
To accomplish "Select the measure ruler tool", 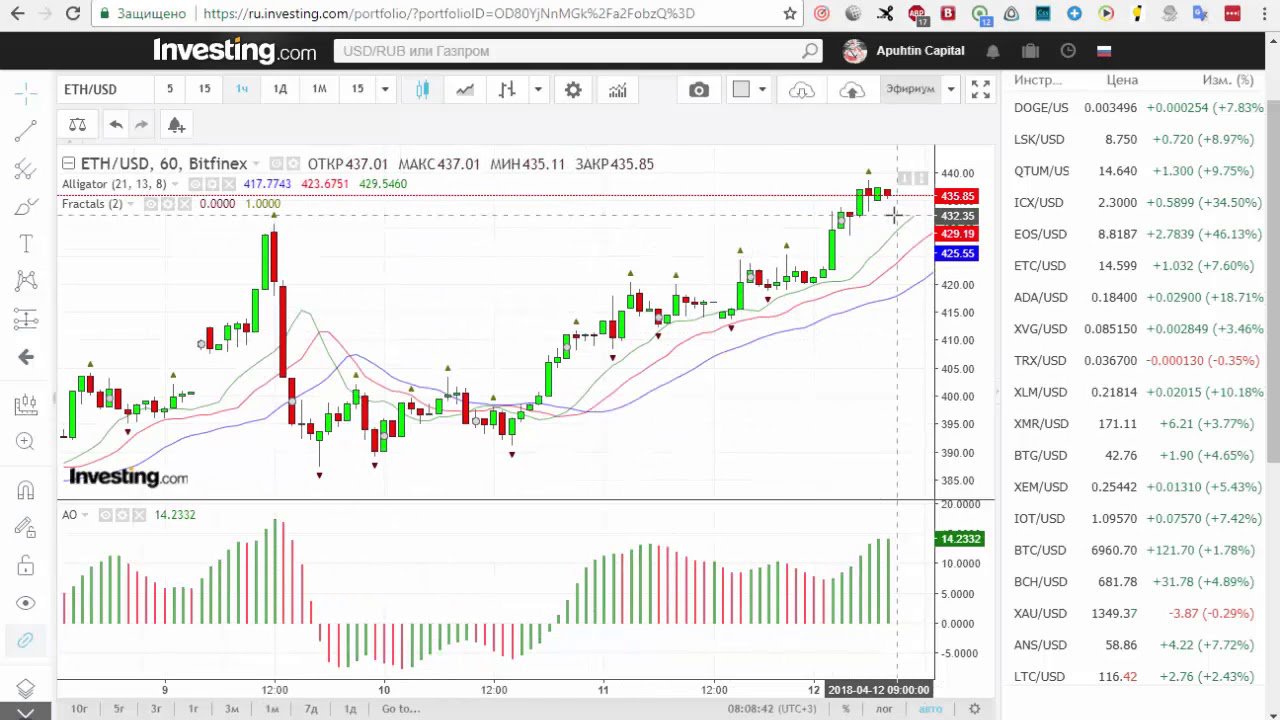I will click(26, 405).
